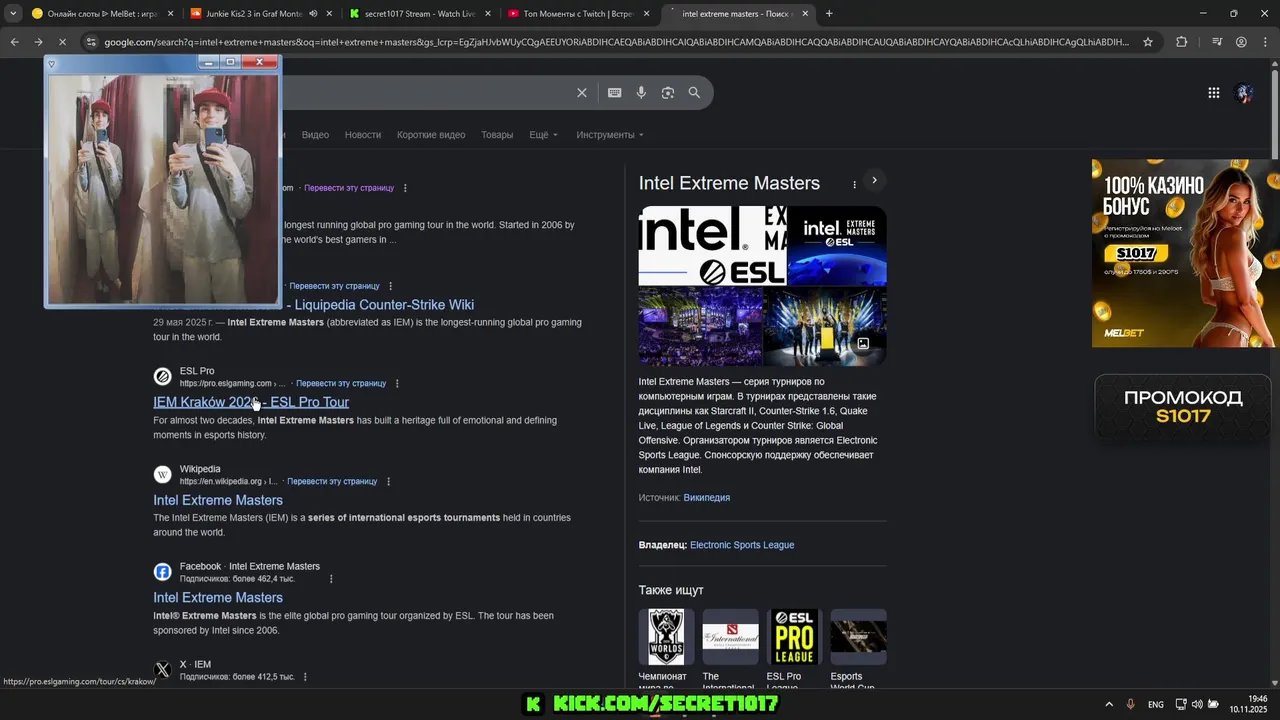Viewport: 1280px width, 720px height.
Task: Open Electronic Sports League owner link
Action: (742, 545)
